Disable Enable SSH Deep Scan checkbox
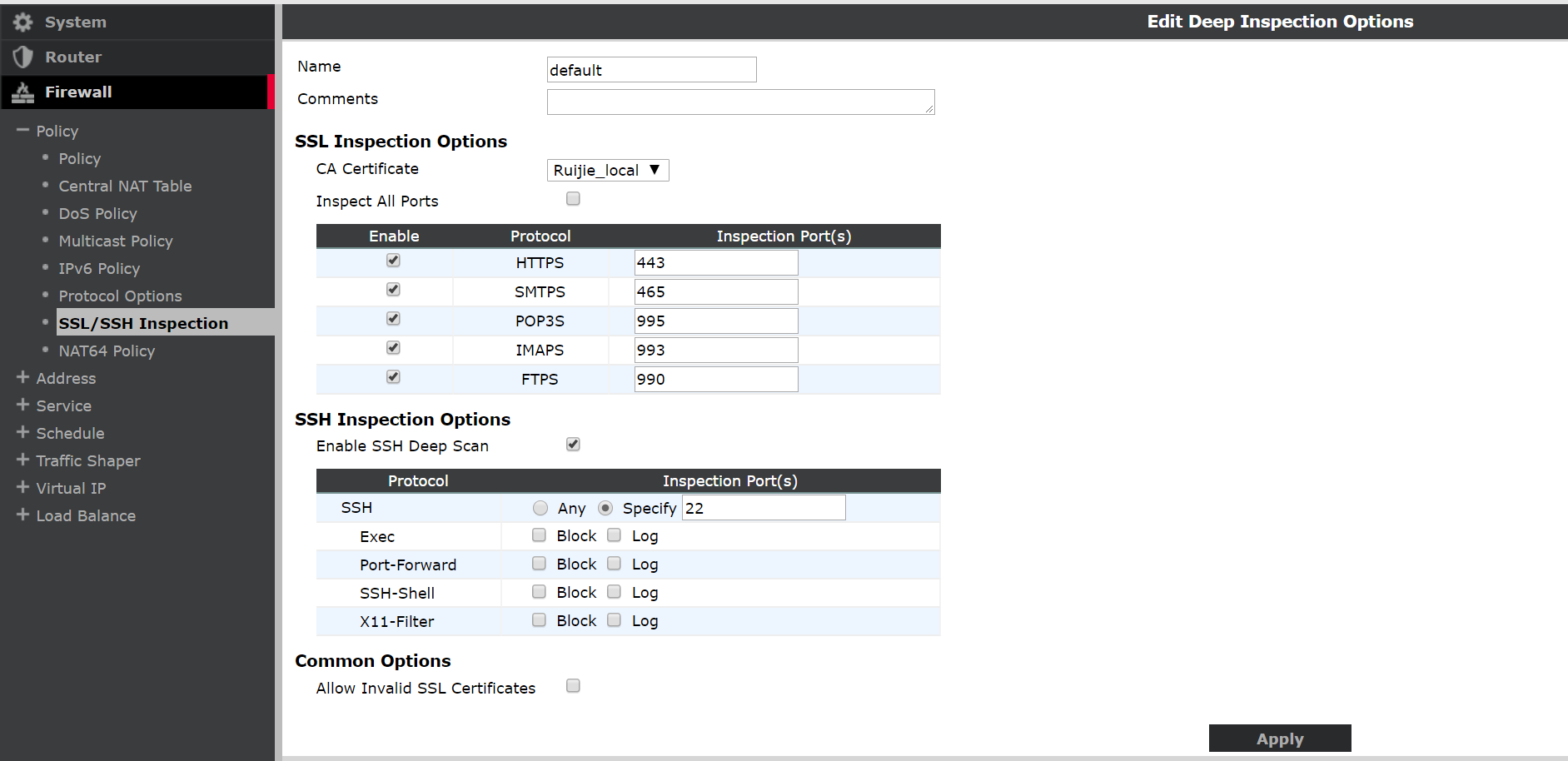The height and width of the screenshot is (761, 1568). click(x=573, y=444)
